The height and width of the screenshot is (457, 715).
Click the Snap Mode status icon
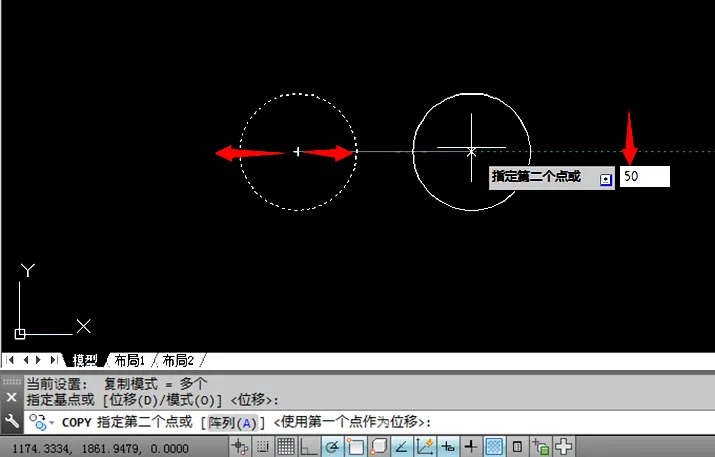tap(264, 447)
